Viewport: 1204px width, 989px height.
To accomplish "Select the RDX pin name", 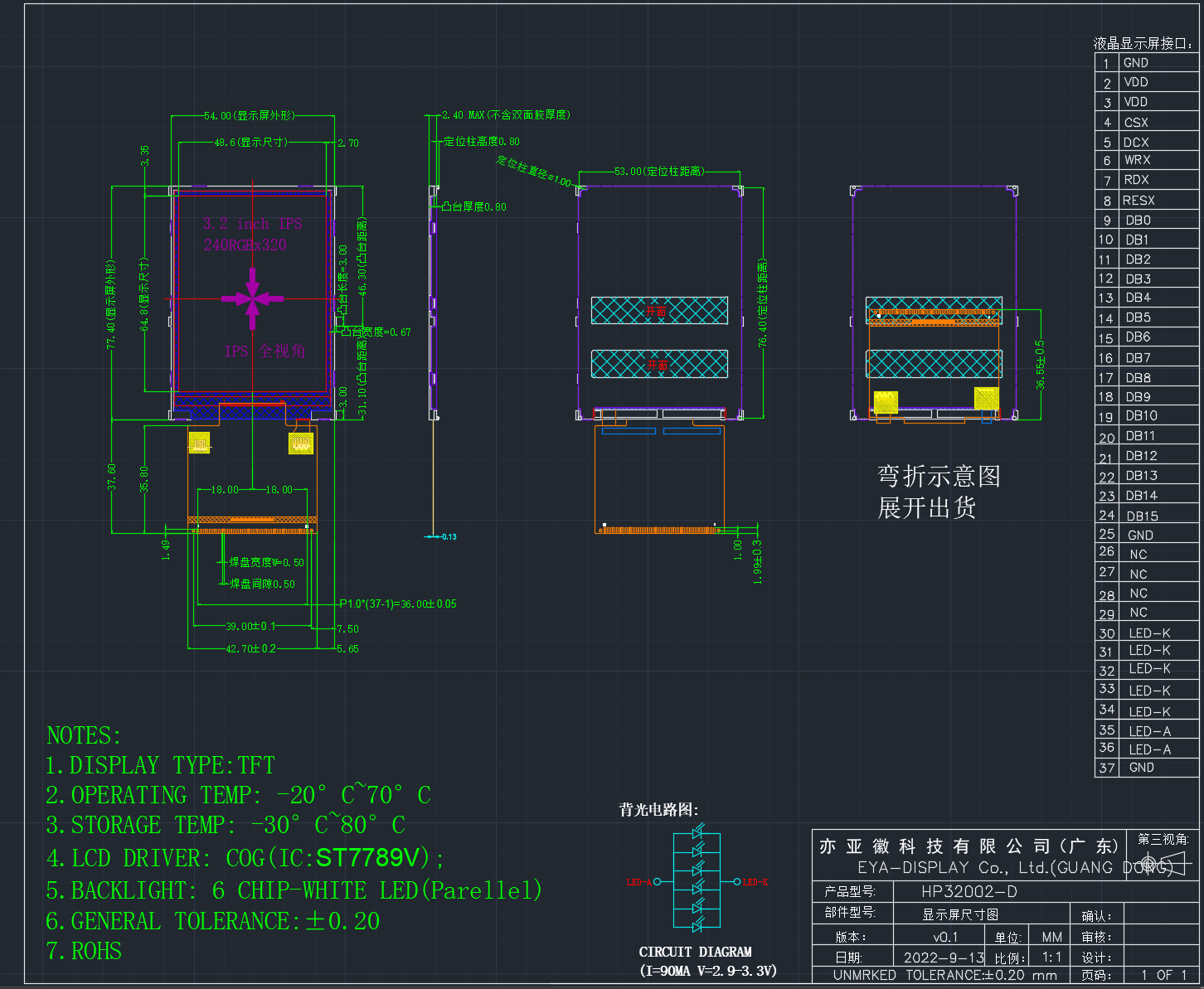I will coord(1136,180).
